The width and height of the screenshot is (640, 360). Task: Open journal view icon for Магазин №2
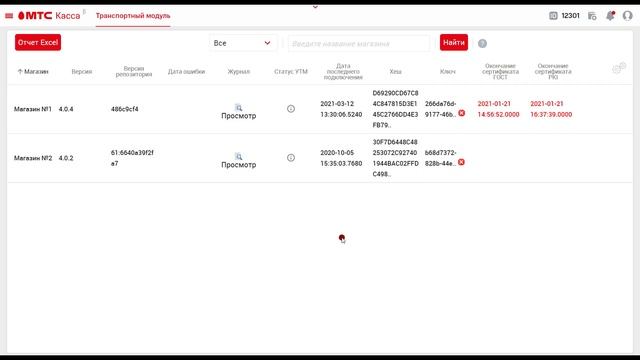click(x=239, y=157)
